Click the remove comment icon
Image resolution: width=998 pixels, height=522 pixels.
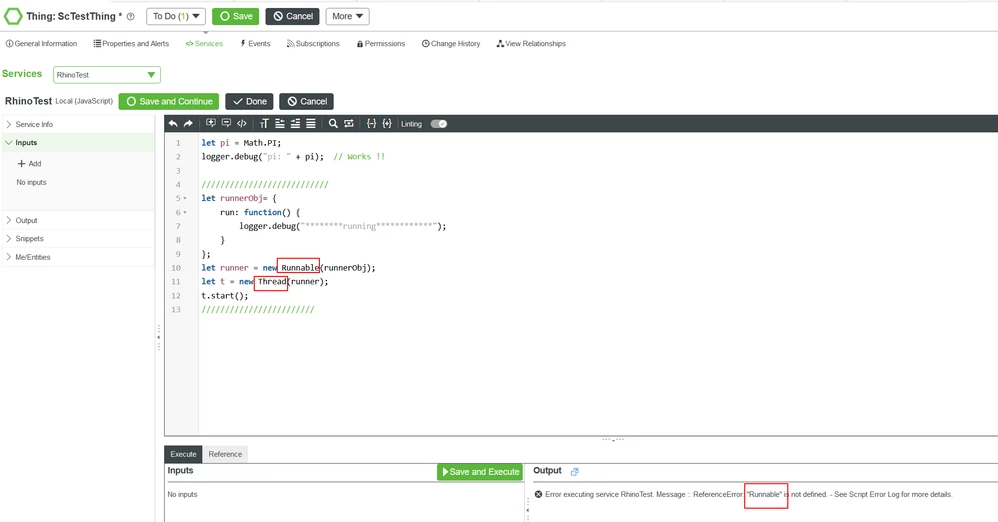[x=226, y=123]
